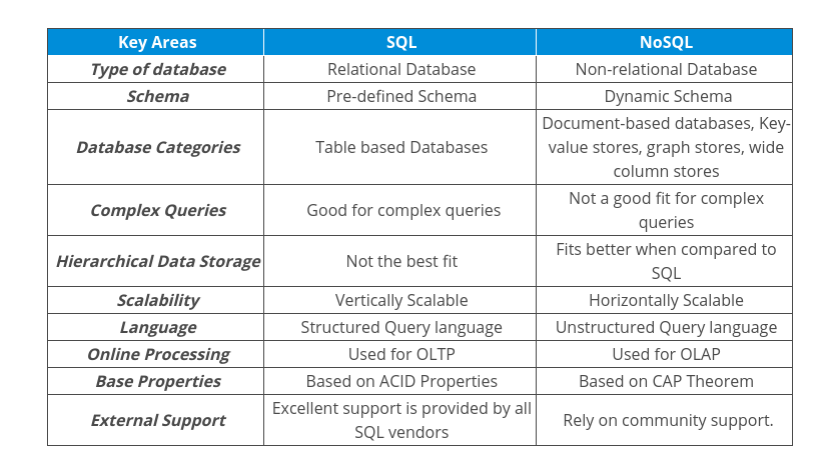This screenshot has width=826, height=469.
Task: Select the Vertically Scalable cell
Action: [x=400, y=300]
